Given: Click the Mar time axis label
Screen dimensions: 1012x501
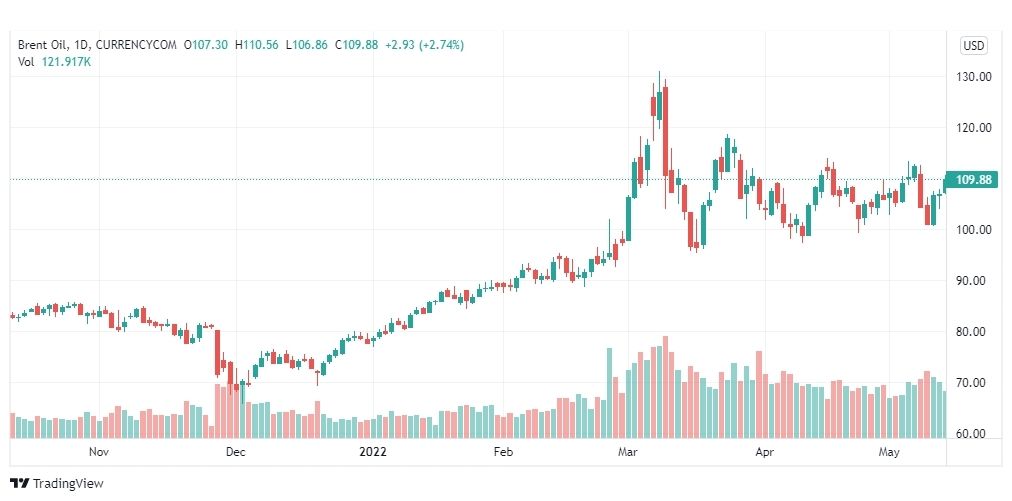Looking at the screenshot, I should pyautogui.click(x=627, y=452).
